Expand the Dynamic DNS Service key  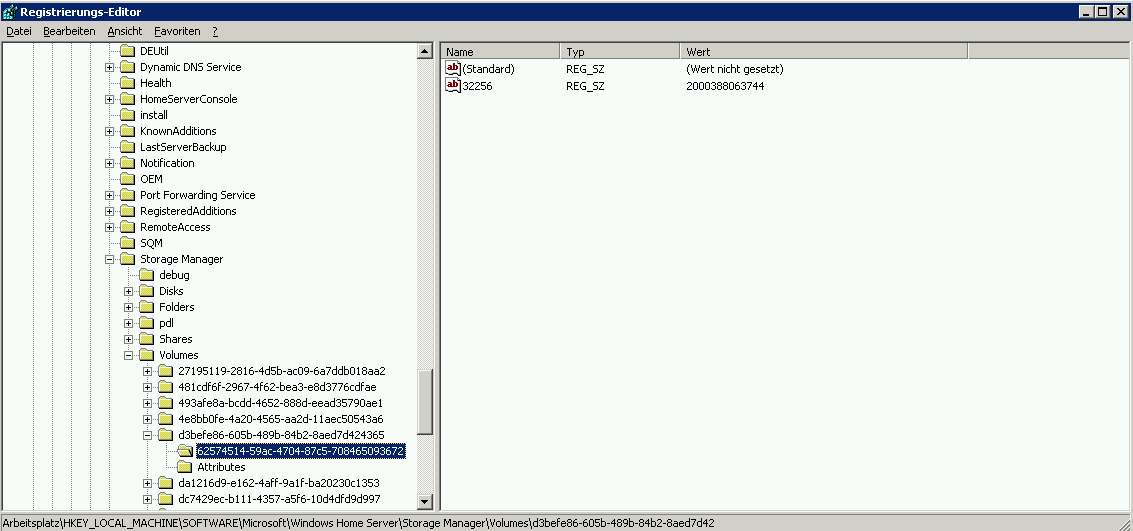(109, 67)
